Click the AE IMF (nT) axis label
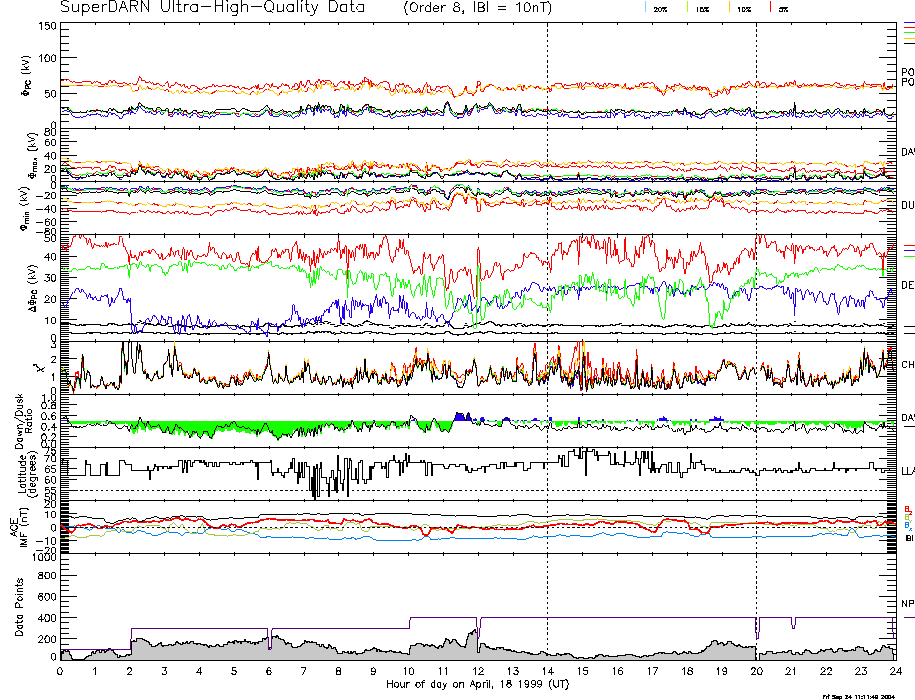Viewport: 915px width, 700px height. pos(20,525)
